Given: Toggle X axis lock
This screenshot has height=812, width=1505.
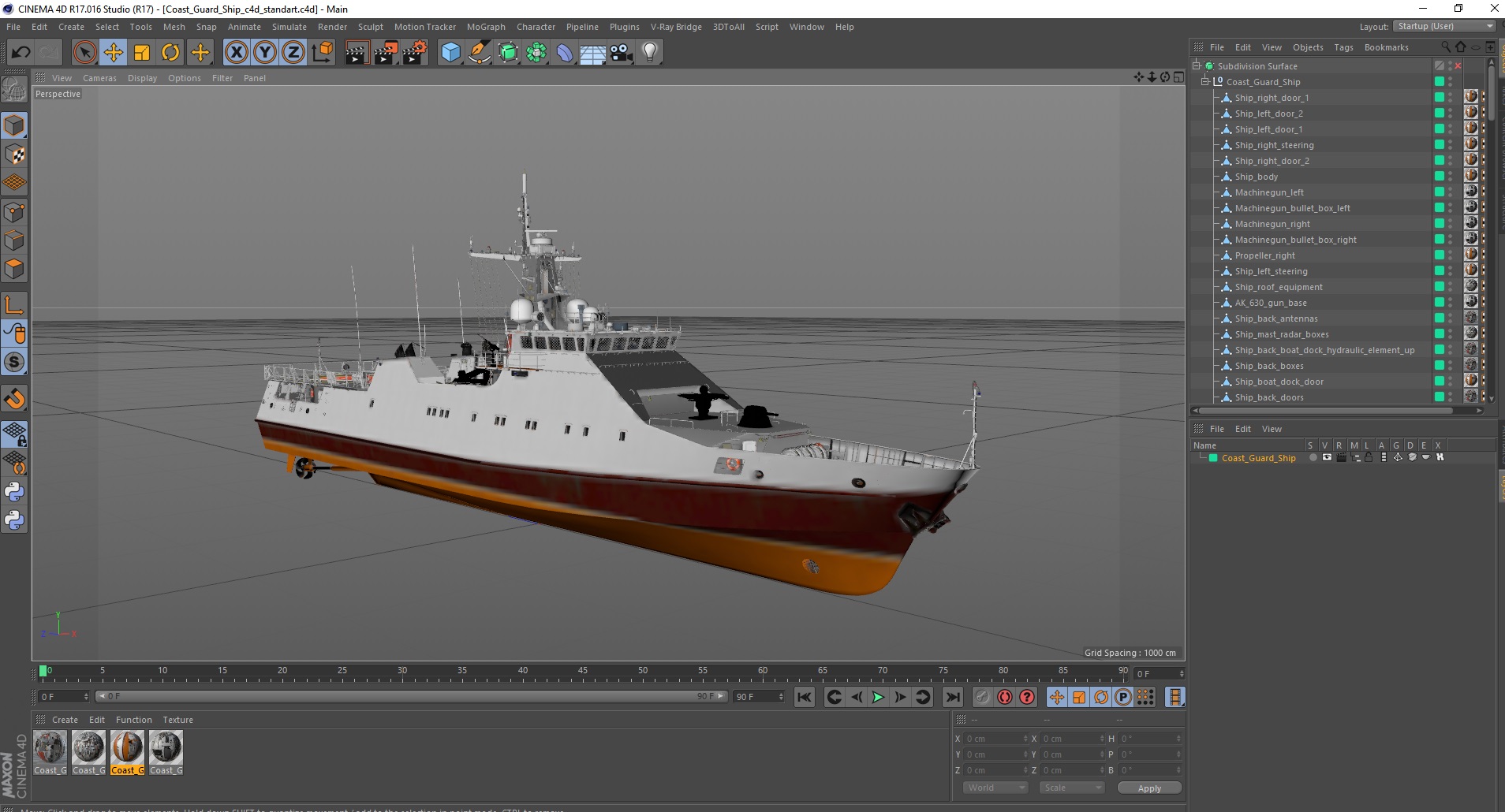Looking at the screenshot, I should pyautogui.click(x=236, y=53).
